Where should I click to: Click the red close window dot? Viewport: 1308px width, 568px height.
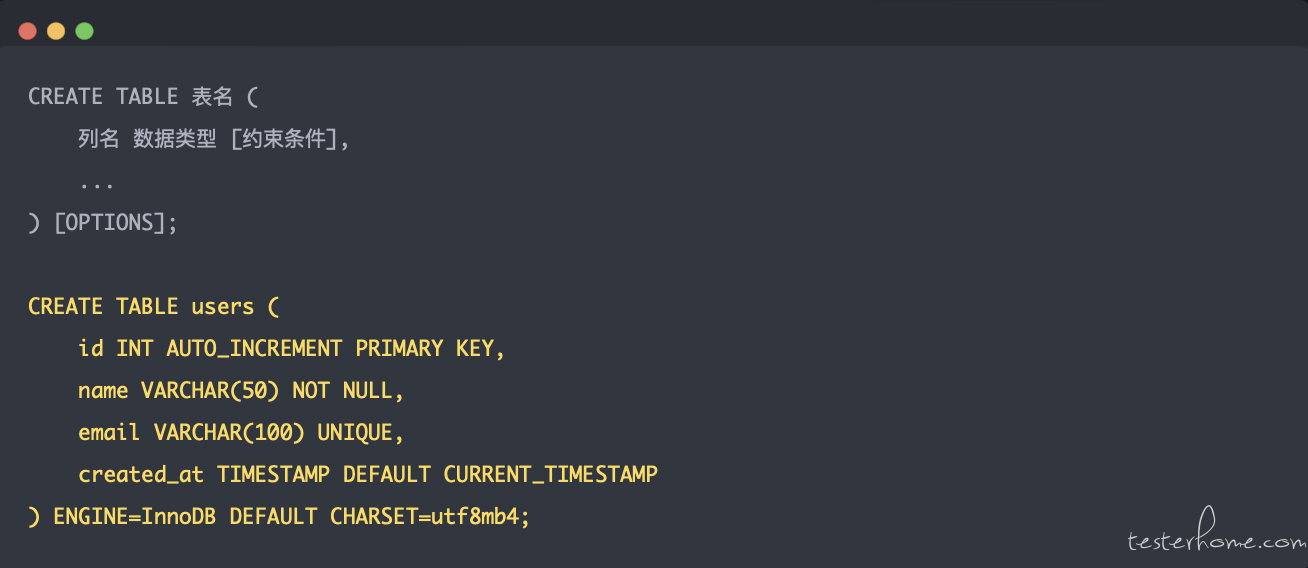(x=27, y=31)
